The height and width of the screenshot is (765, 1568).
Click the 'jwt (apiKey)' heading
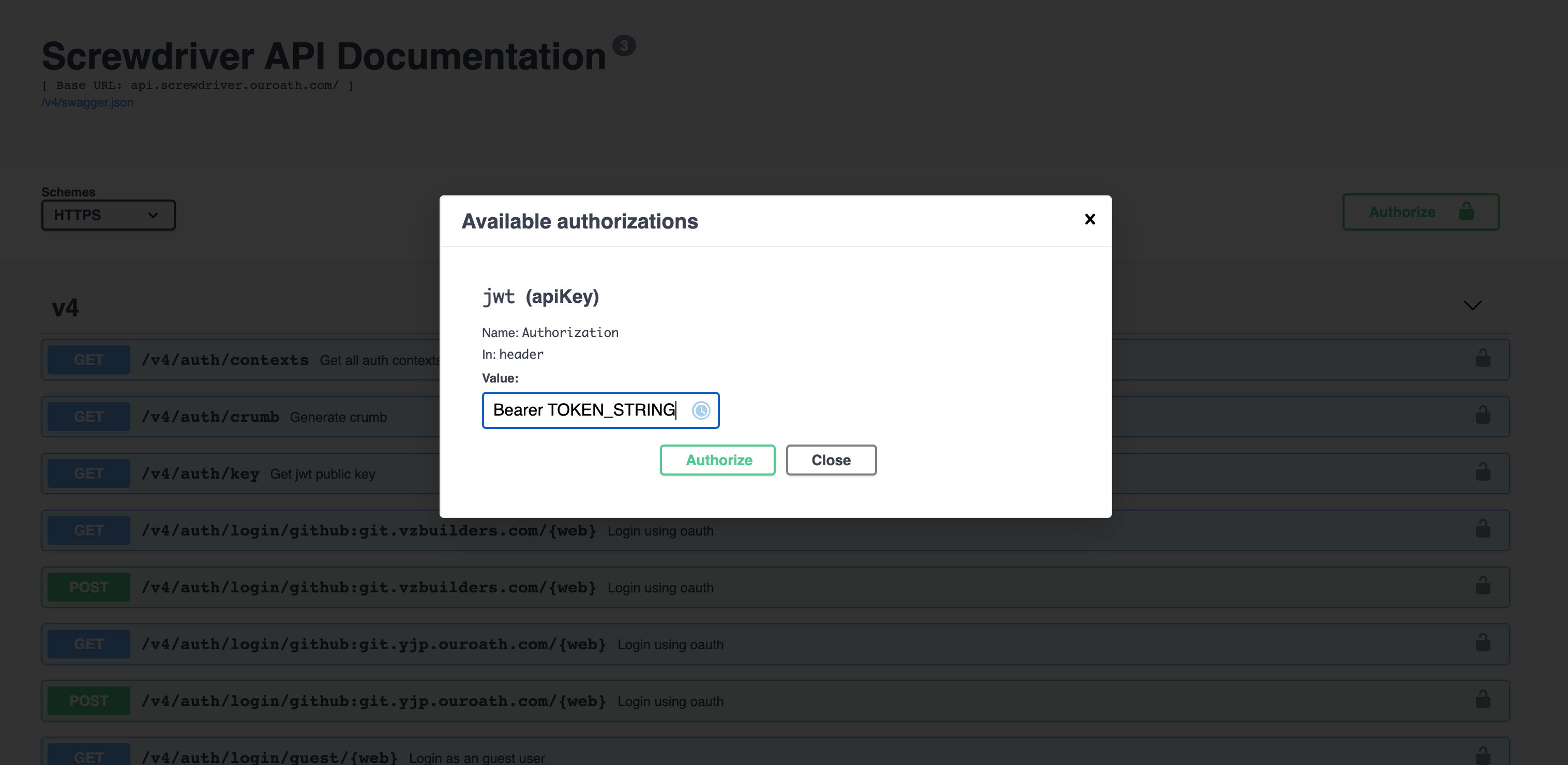click(x=540, y=296)
